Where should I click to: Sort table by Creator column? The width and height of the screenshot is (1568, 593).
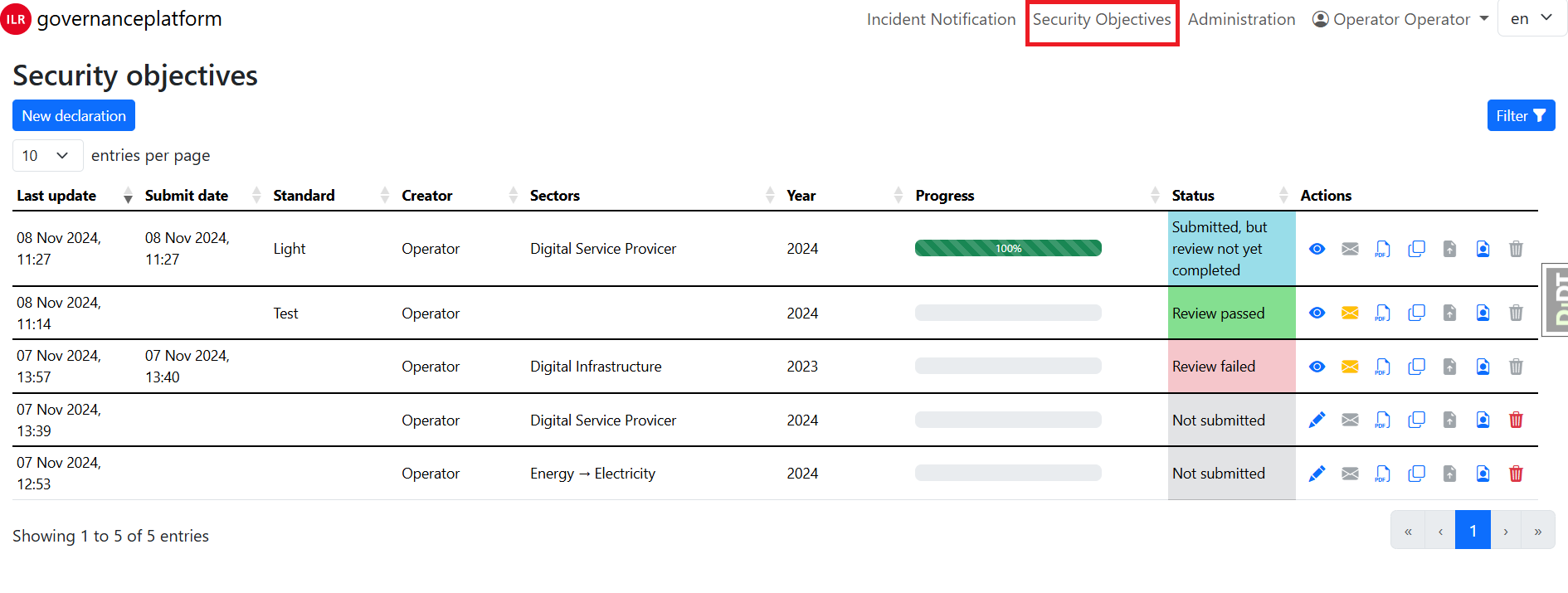(460, 196)
